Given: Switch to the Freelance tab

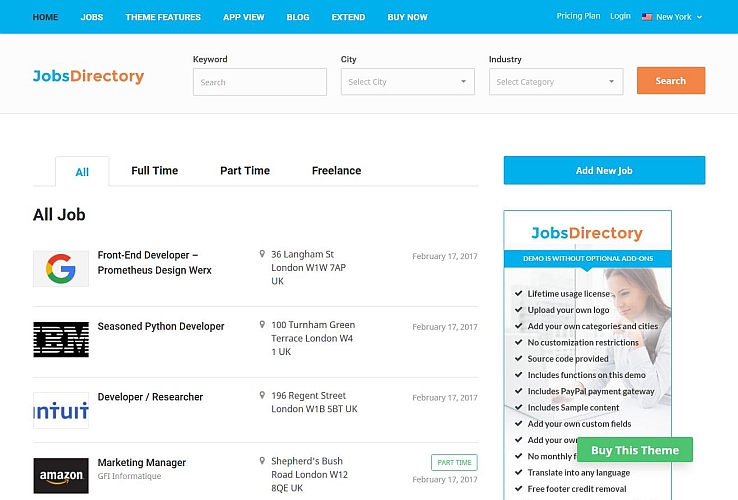Looking at the screenshot, I should tap(336, 171).
